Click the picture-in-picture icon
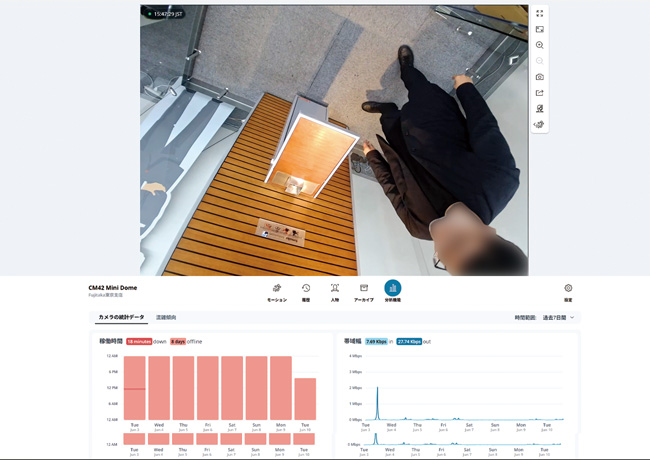This screenshot has height=460, width=650. click(x=539, y=29)
